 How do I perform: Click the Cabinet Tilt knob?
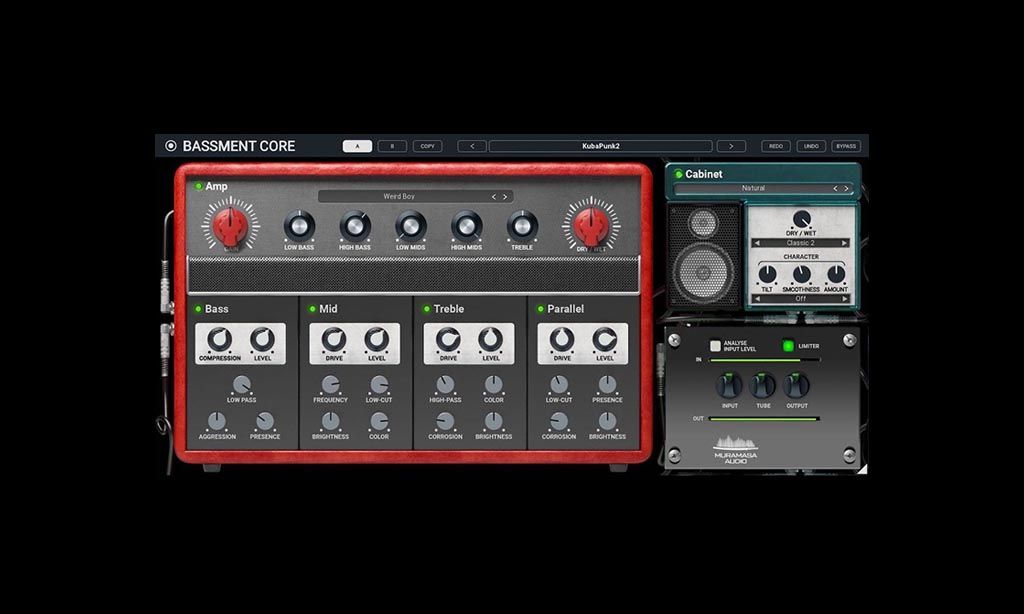767,274
